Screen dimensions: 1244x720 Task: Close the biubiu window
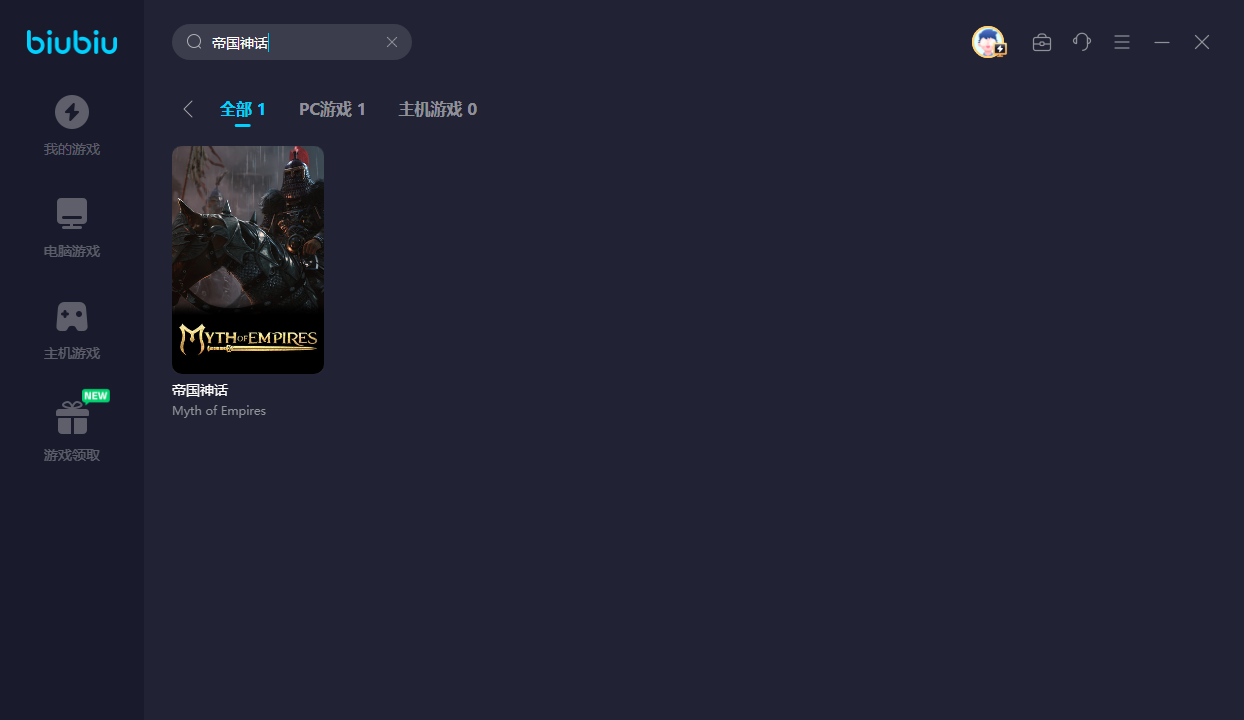(x=1202, y=42)
